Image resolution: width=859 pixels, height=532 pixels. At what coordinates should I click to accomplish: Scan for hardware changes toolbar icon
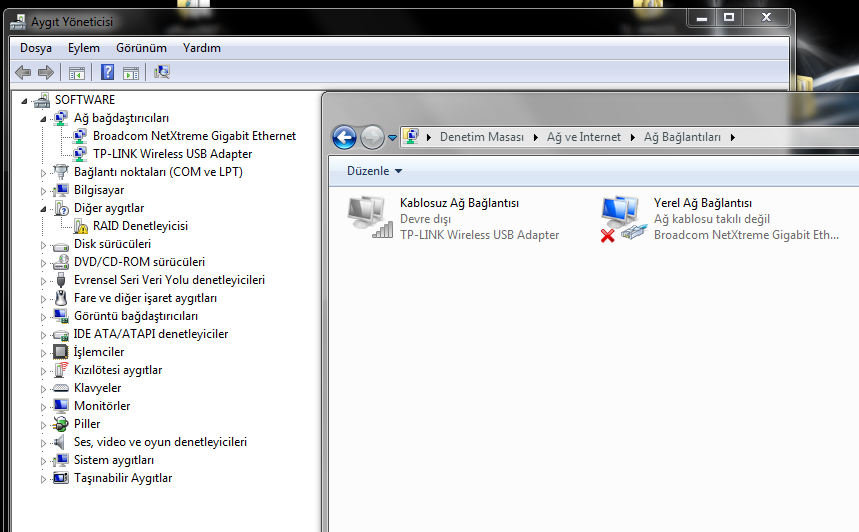click(162, 72)
